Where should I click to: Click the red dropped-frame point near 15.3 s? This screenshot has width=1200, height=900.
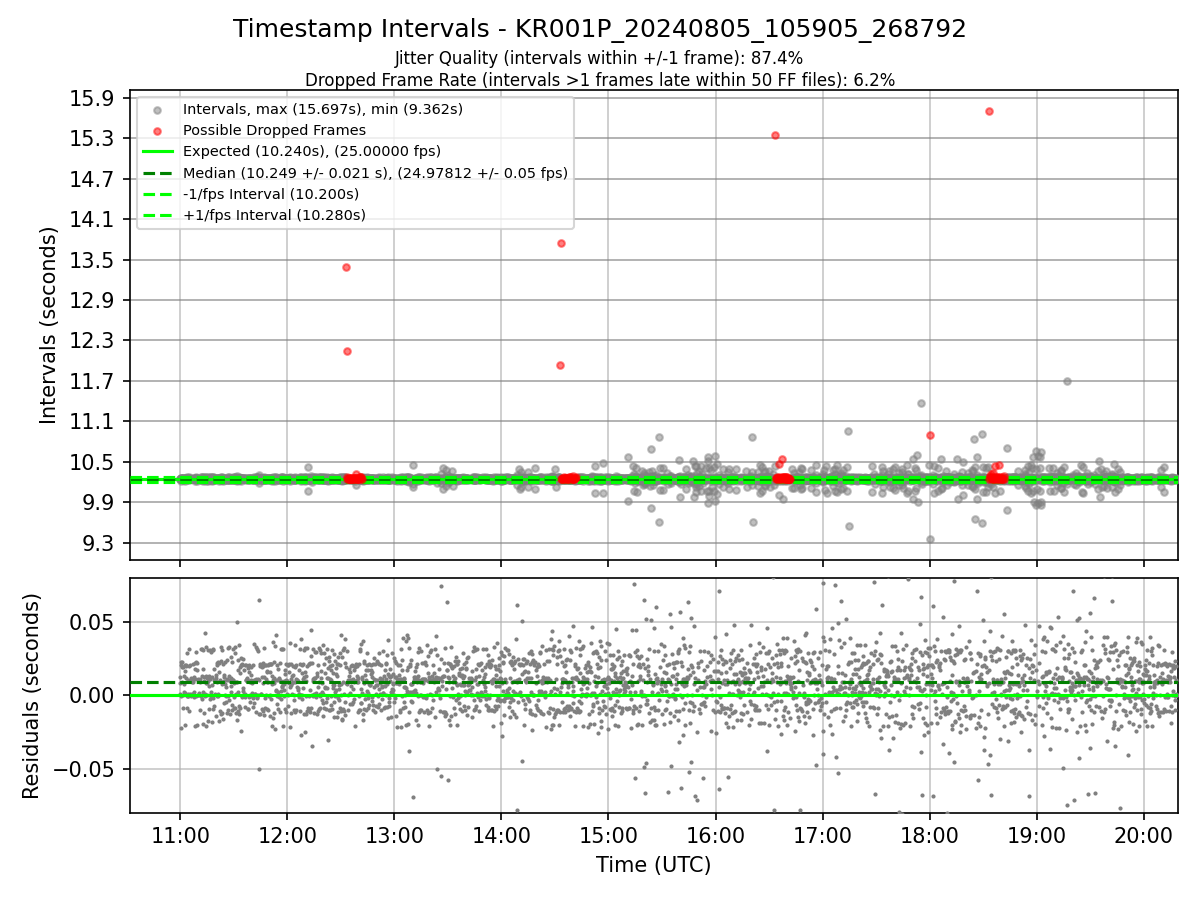[775, 135]
